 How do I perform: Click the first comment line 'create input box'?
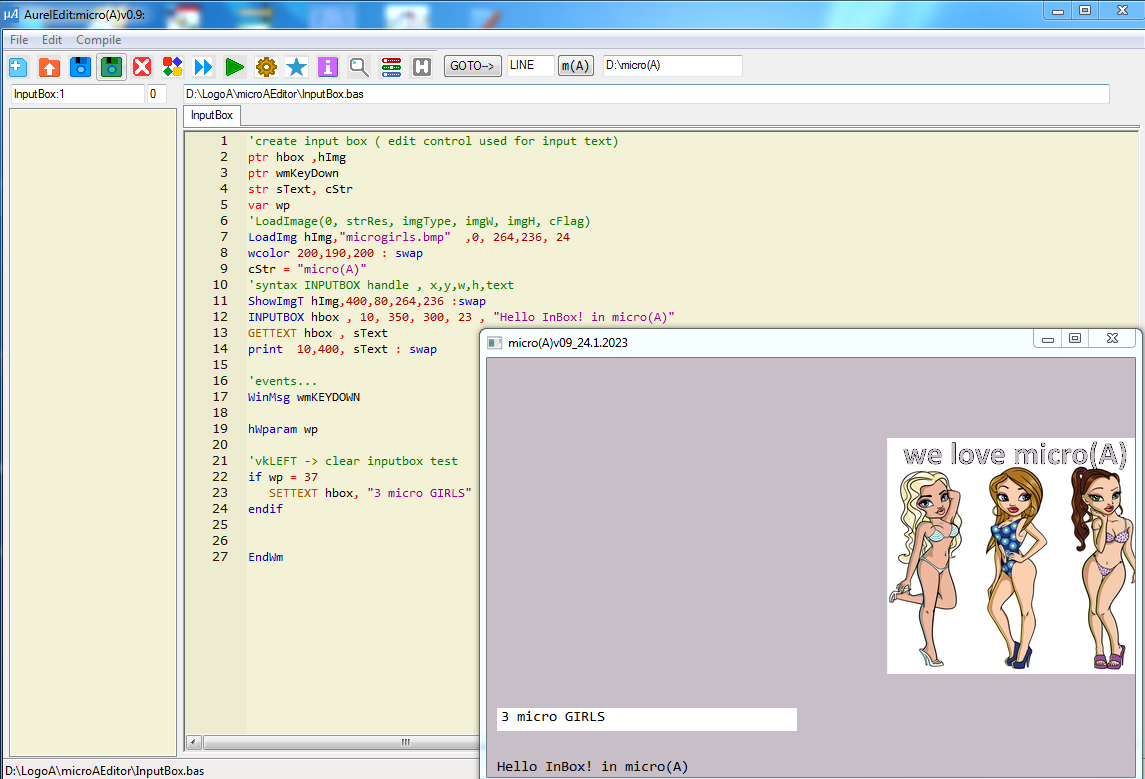[x=433, y=142]
